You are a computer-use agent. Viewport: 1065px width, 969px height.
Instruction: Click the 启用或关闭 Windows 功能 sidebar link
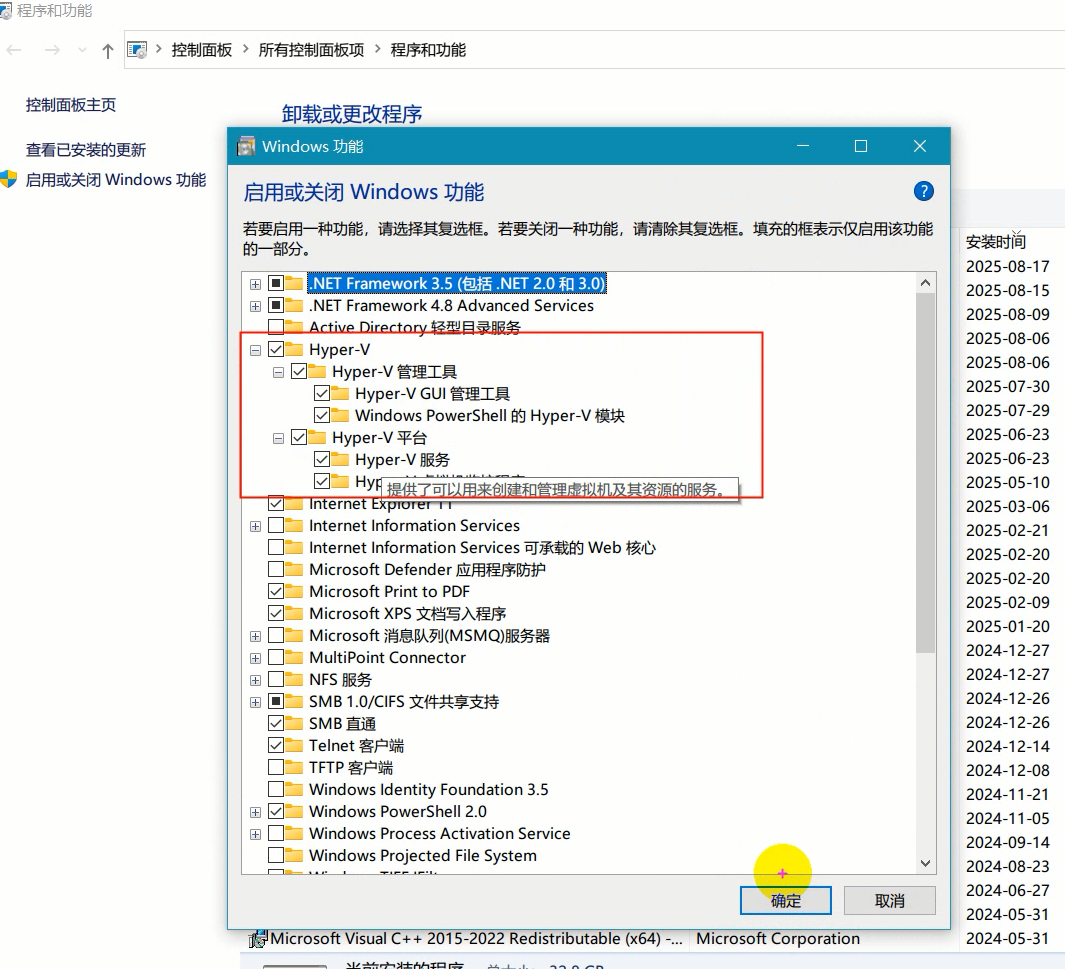[115, 180]
